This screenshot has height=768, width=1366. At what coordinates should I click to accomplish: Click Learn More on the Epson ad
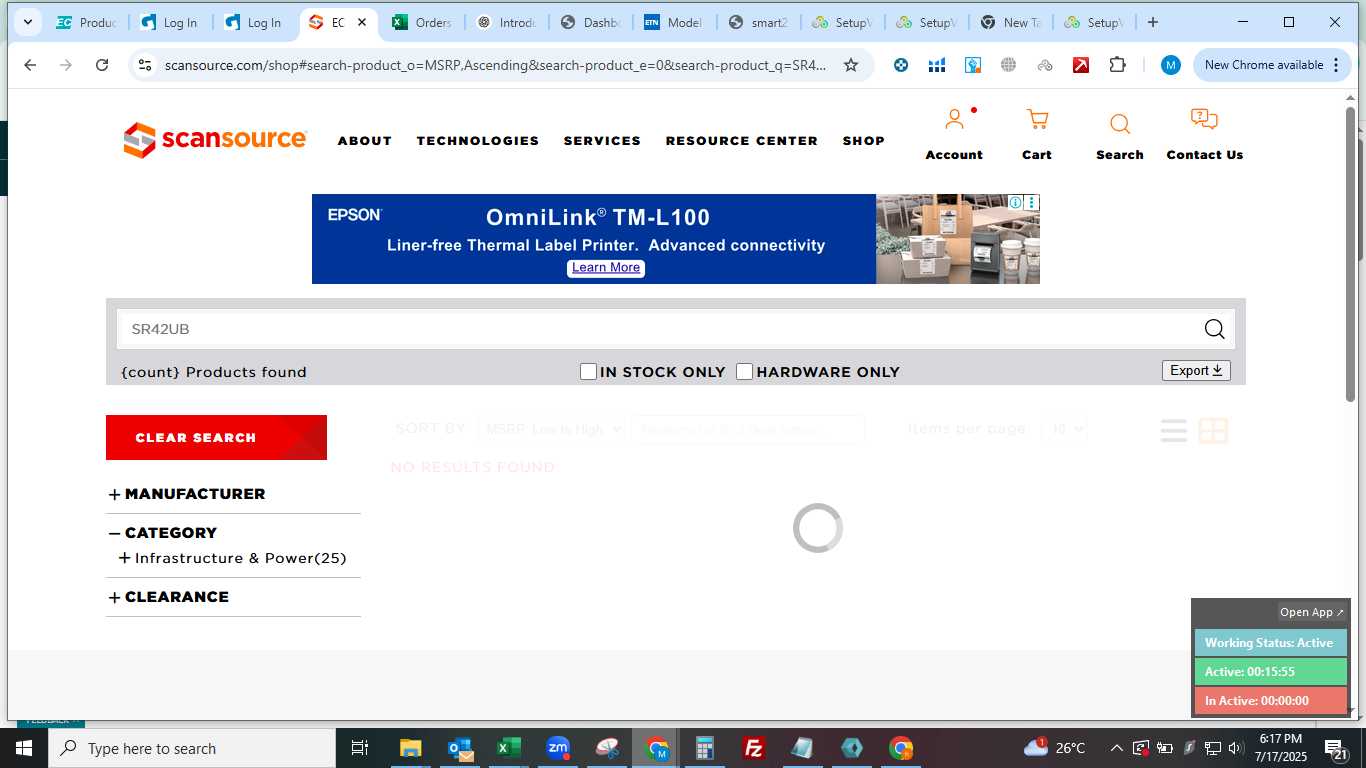point(606,268)
